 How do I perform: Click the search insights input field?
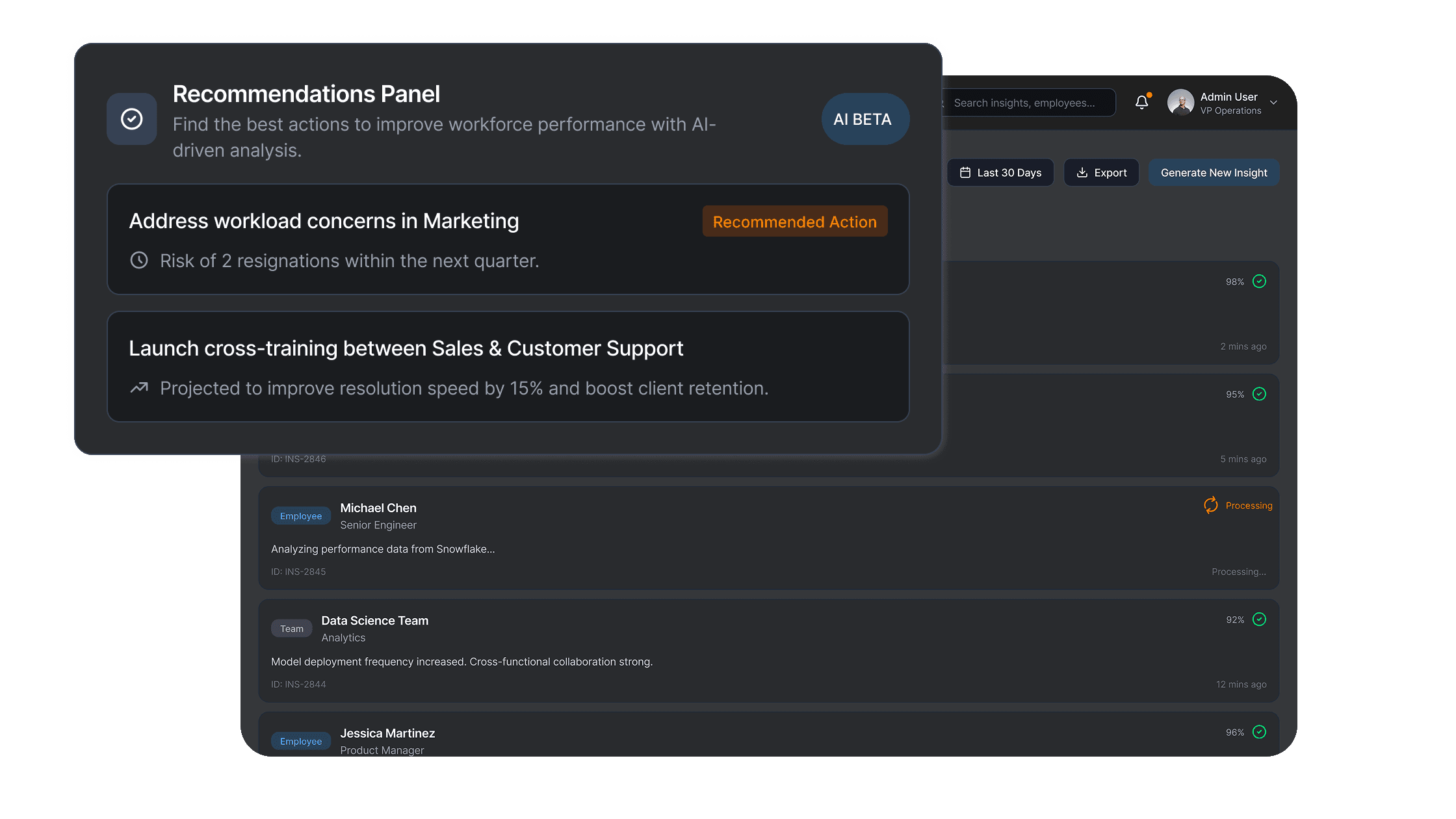(1029, 102)
